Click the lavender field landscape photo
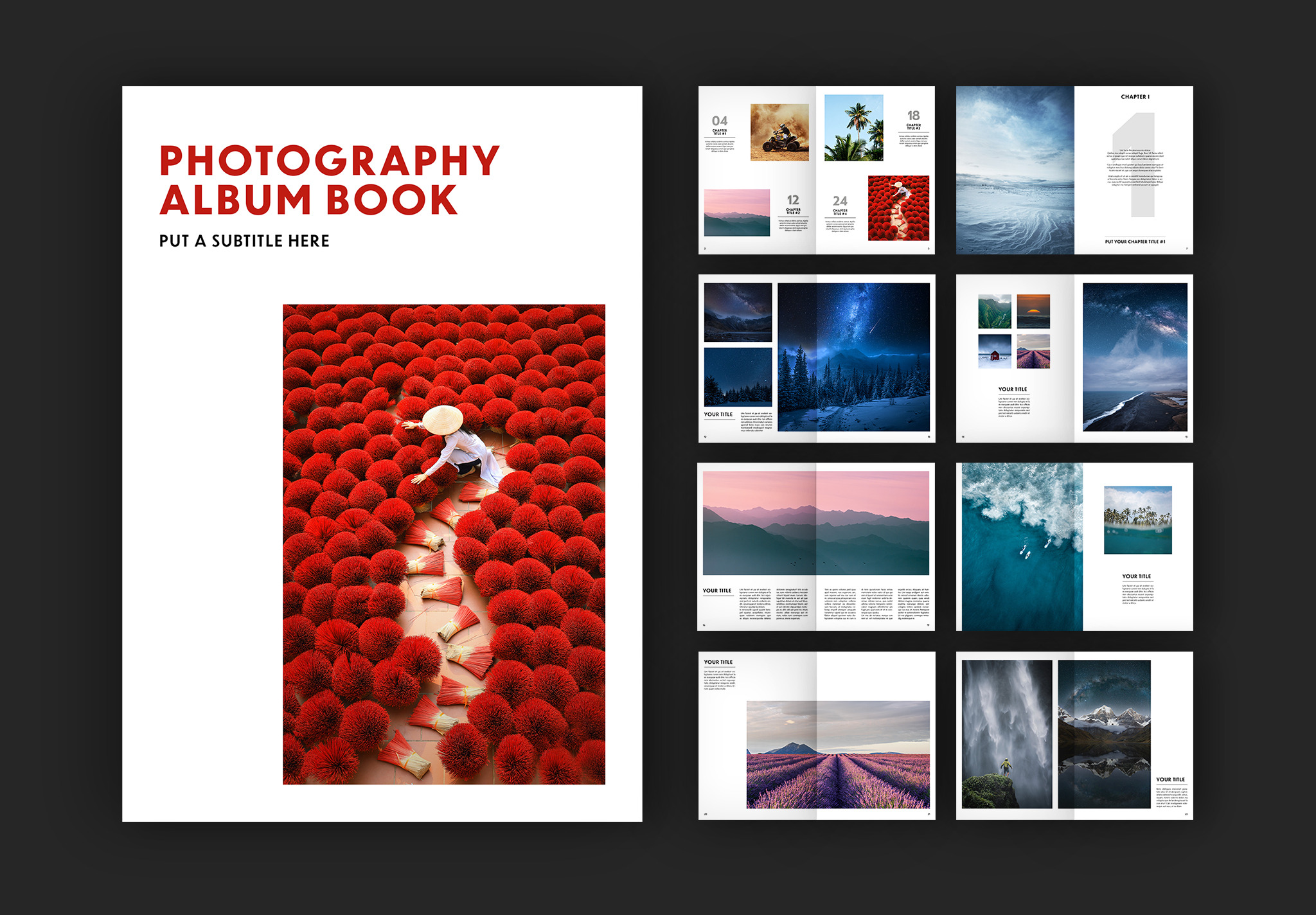This screenshot has width=1316, height=915. (x=838, y=754)
